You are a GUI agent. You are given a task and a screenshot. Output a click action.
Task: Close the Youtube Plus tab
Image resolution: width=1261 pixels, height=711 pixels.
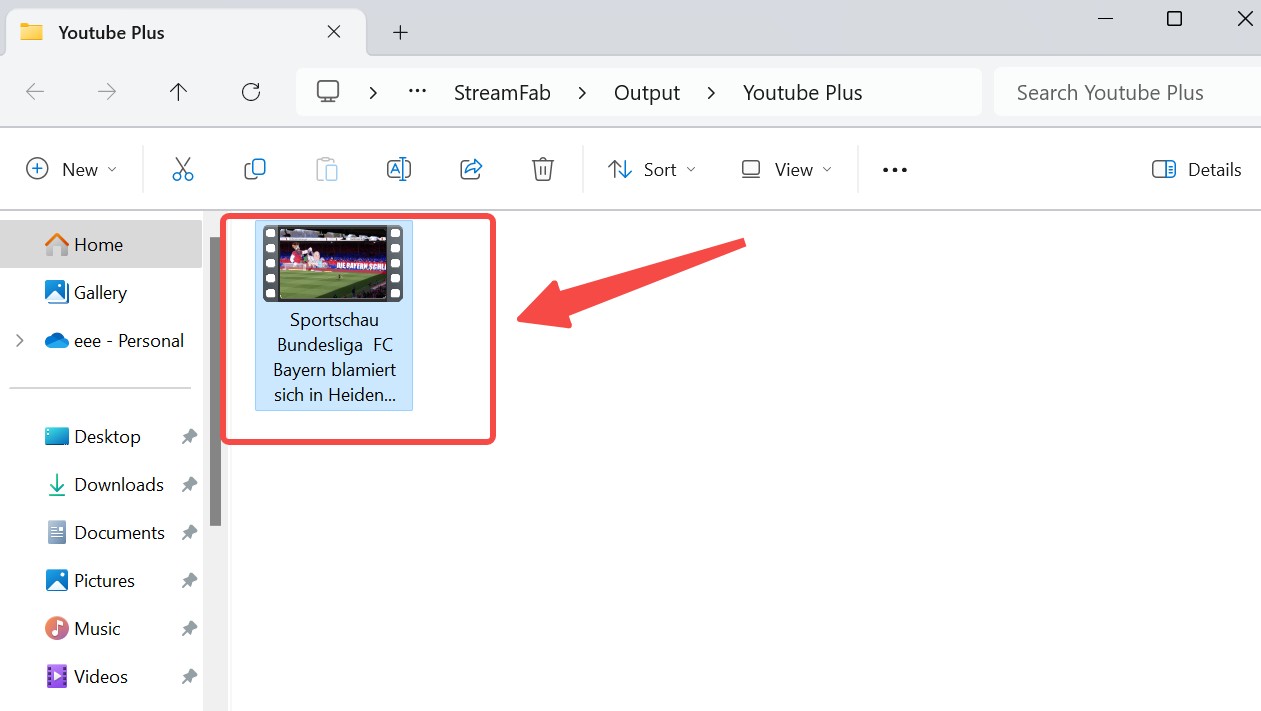pyautogui.click(x=334, y=32)
